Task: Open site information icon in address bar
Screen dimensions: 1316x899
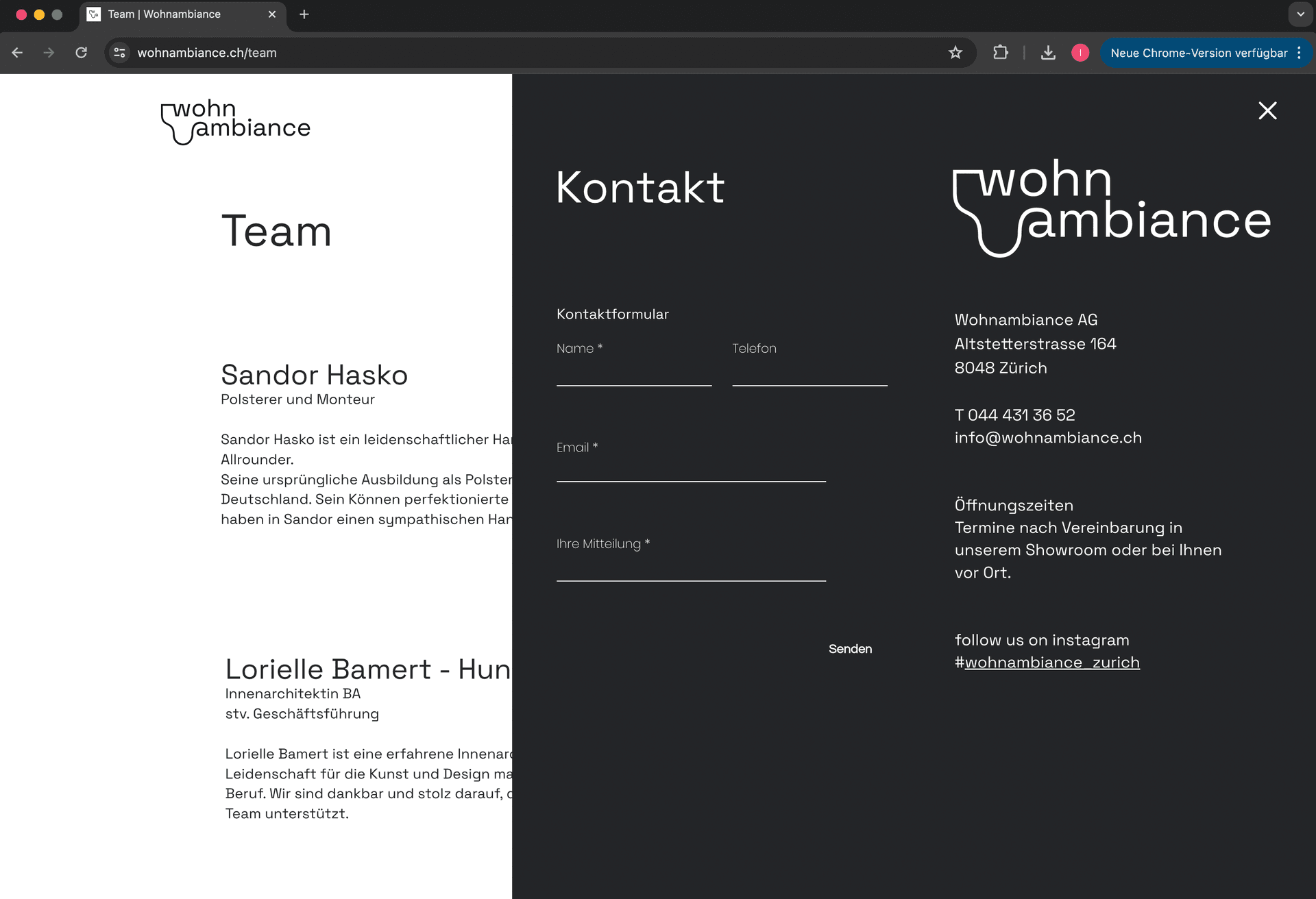Action: coord(120,53)
